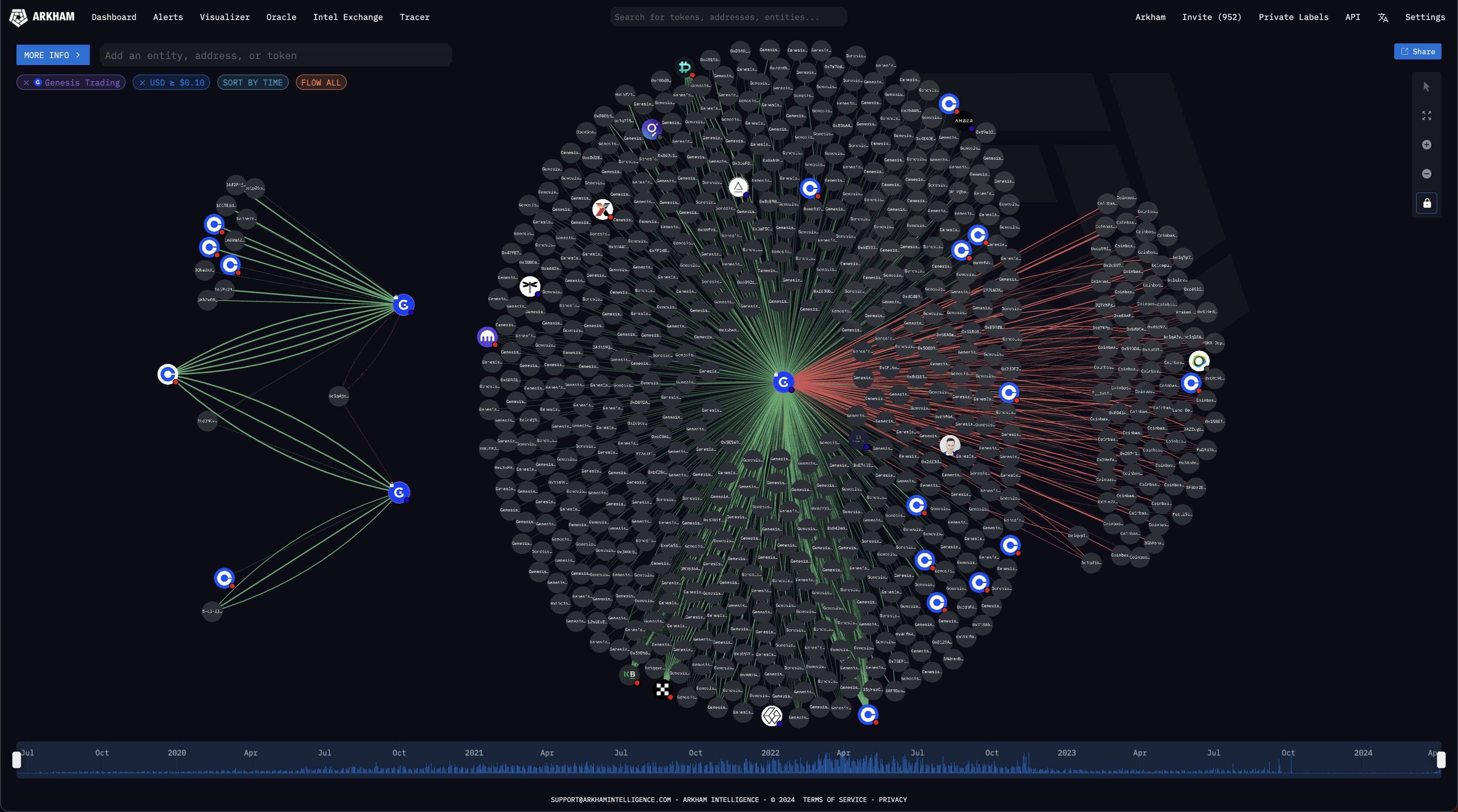Image resolution: width=1458 pixels, height=812 pixels.
Task: Click the support email address in footer
Action: pyautogui.click(x=611, y=799)
